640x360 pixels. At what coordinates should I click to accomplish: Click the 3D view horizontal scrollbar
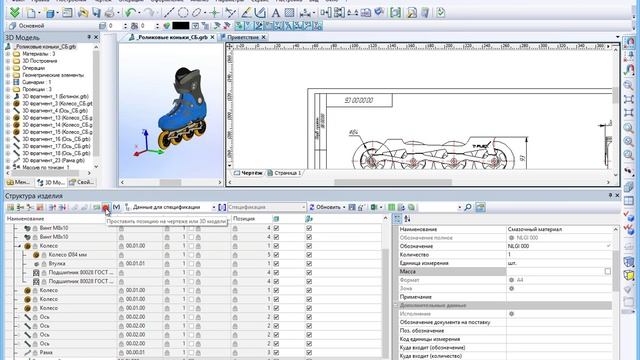[171, 182]
